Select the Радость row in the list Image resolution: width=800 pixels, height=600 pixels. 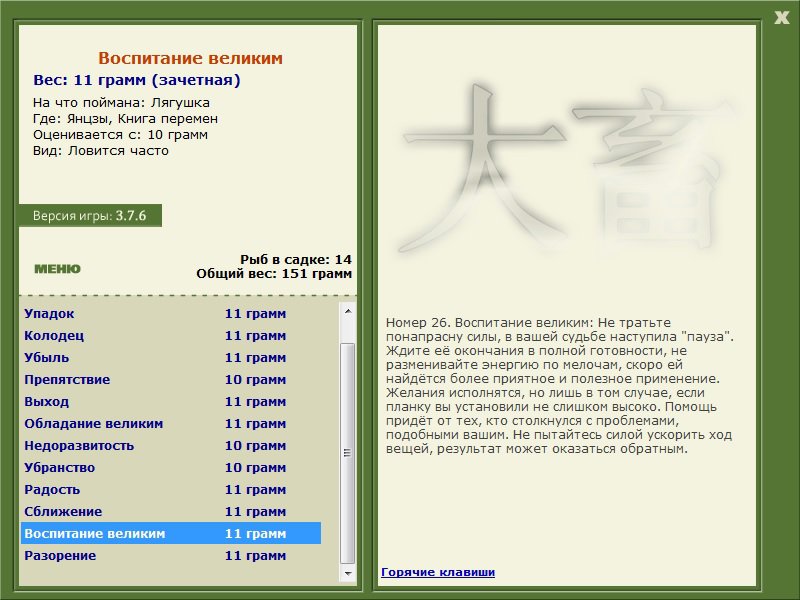click(x=170, y=489)
